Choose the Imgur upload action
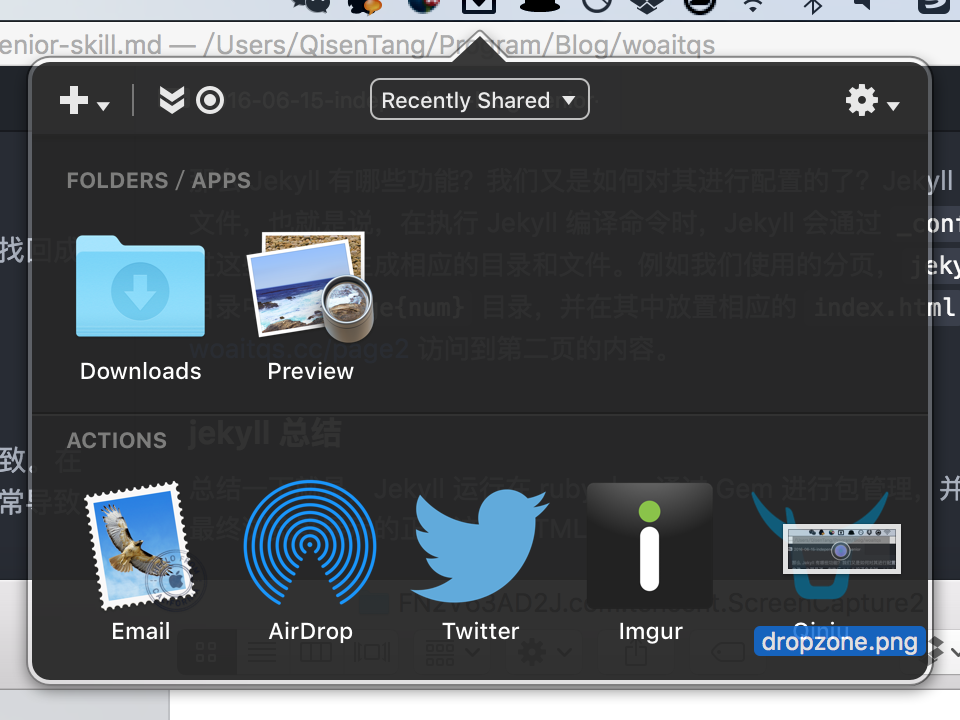Image resolution: width=960 pixels, height=720 pixels. coord(650,546)
